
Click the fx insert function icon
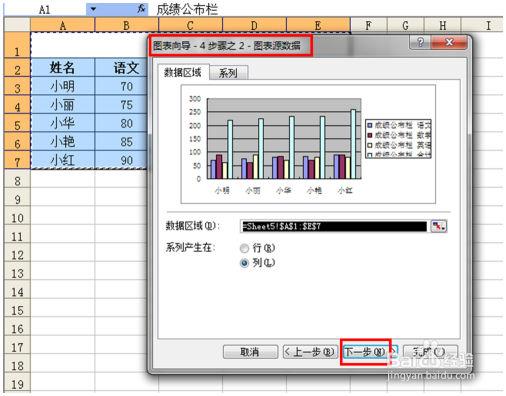point(141,9)
